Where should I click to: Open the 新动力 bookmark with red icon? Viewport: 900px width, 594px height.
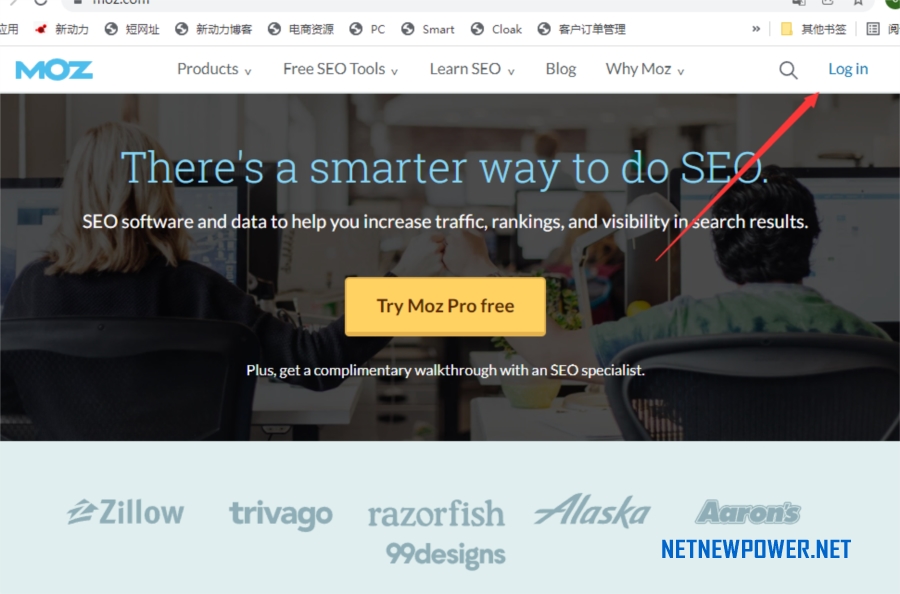[x=61, y=29]
